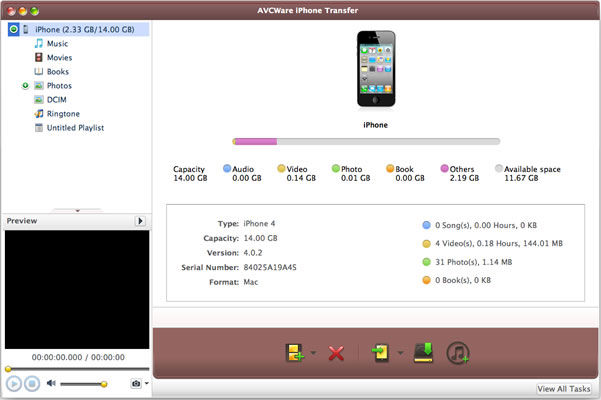Open the snapshot options dropdown
The image size is (601, 400).
click(146, 383)
